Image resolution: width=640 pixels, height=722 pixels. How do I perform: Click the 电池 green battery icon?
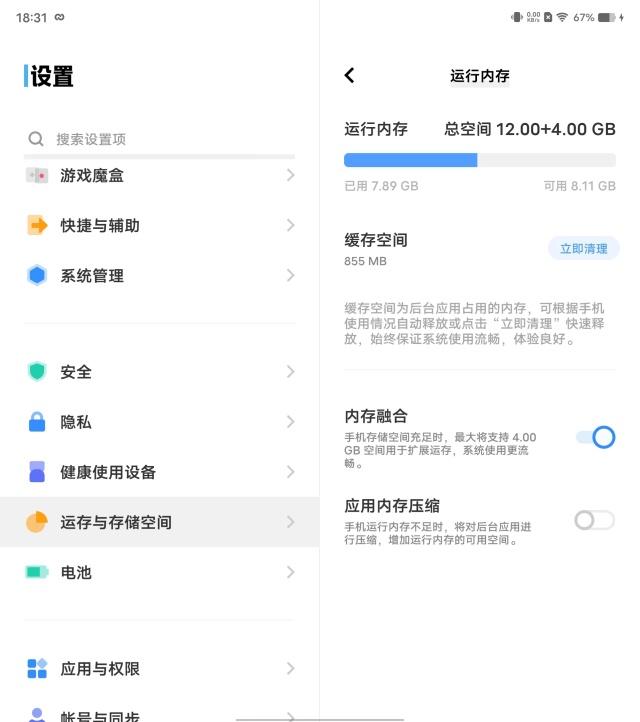tap(37, 572)
